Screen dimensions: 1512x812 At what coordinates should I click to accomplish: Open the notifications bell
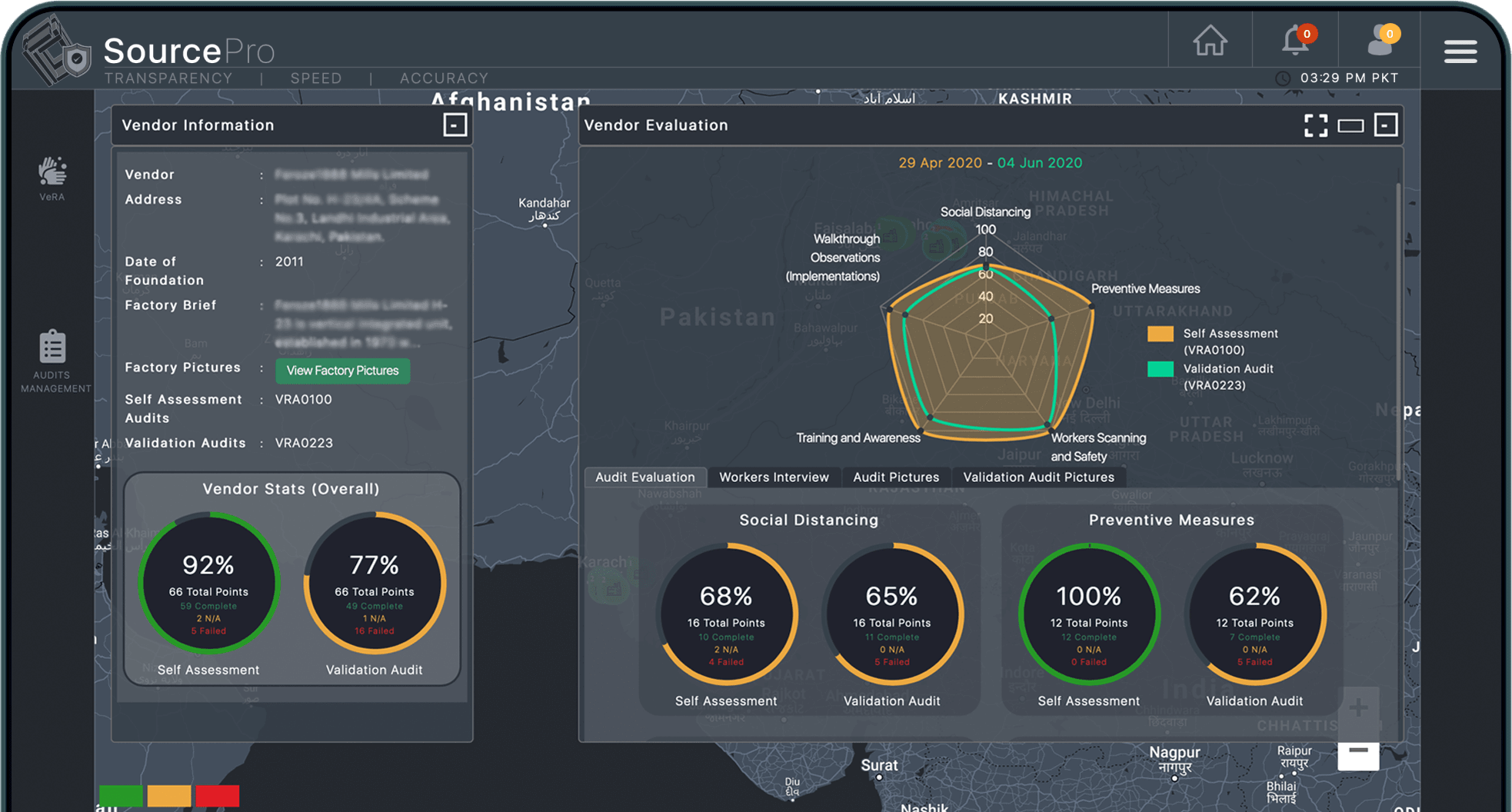[1296, 41]
